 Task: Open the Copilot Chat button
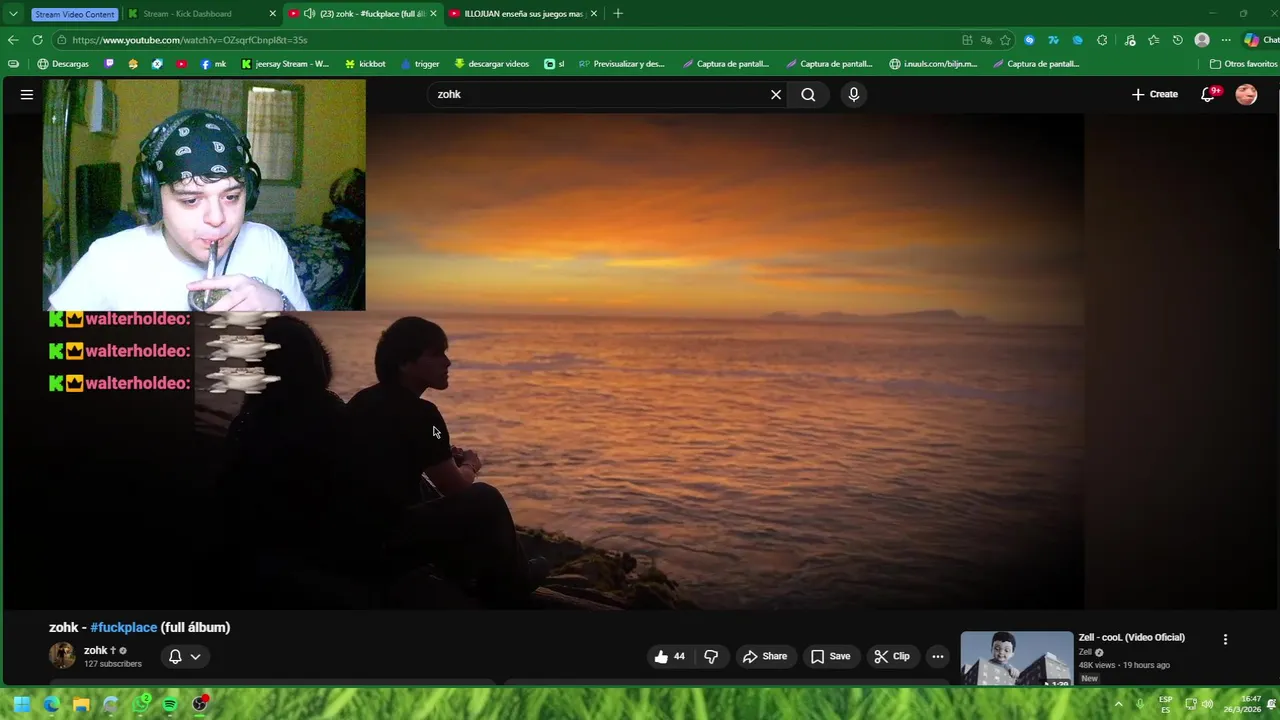(1260, 40)
